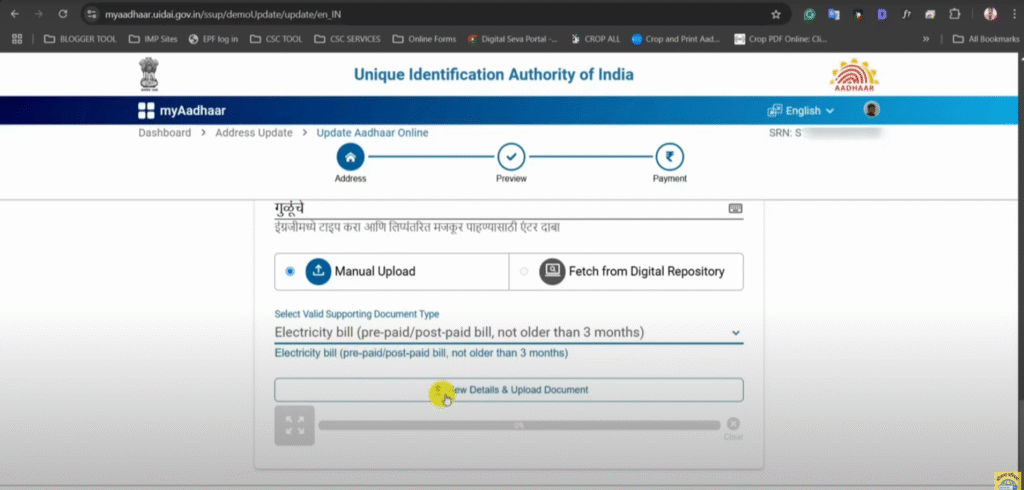Click the virtual keyboard icon in address field

click(735, 209)
